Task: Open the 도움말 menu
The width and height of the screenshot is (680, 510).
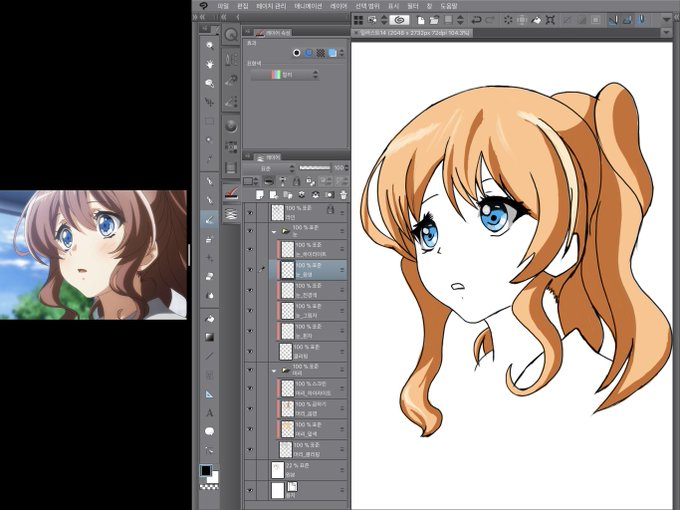Action: [x=448, y=6]
